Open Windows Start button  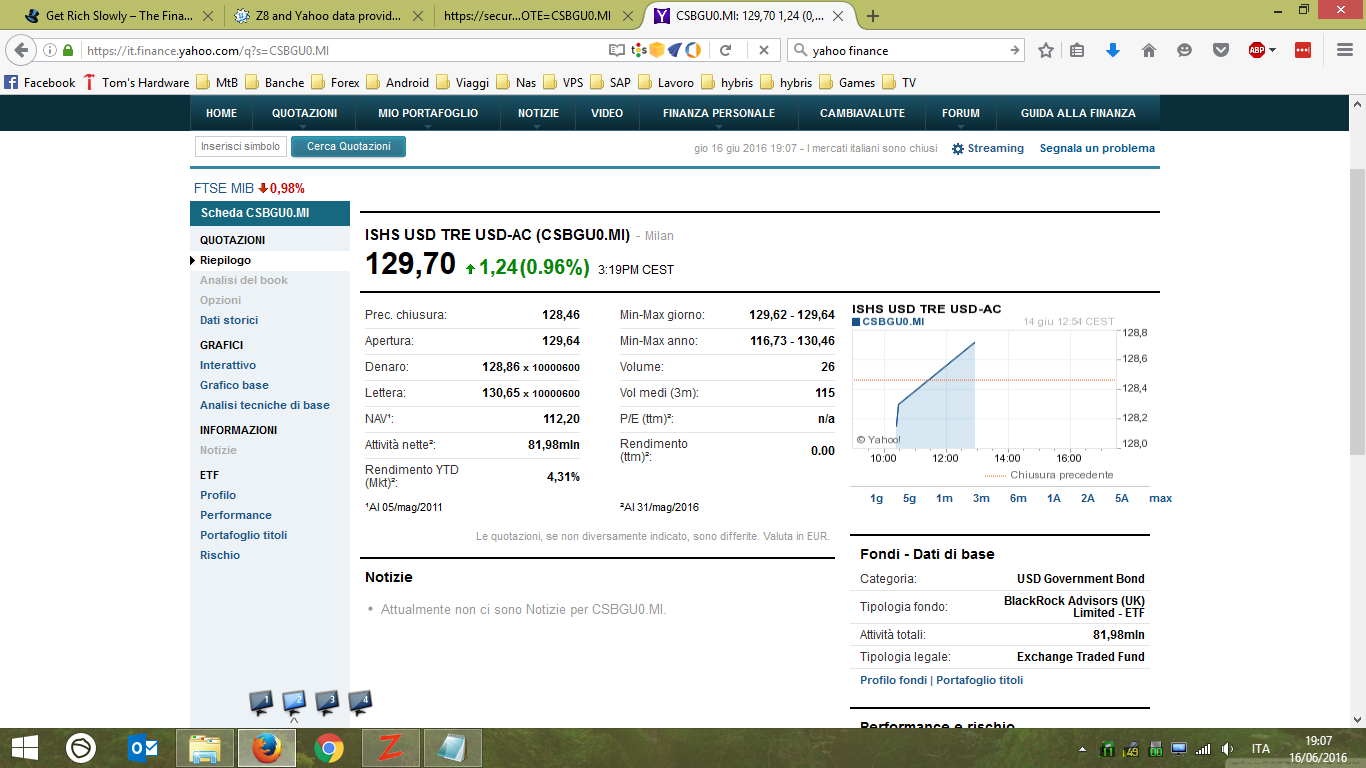pyautogui.click(x=24, y=747)
